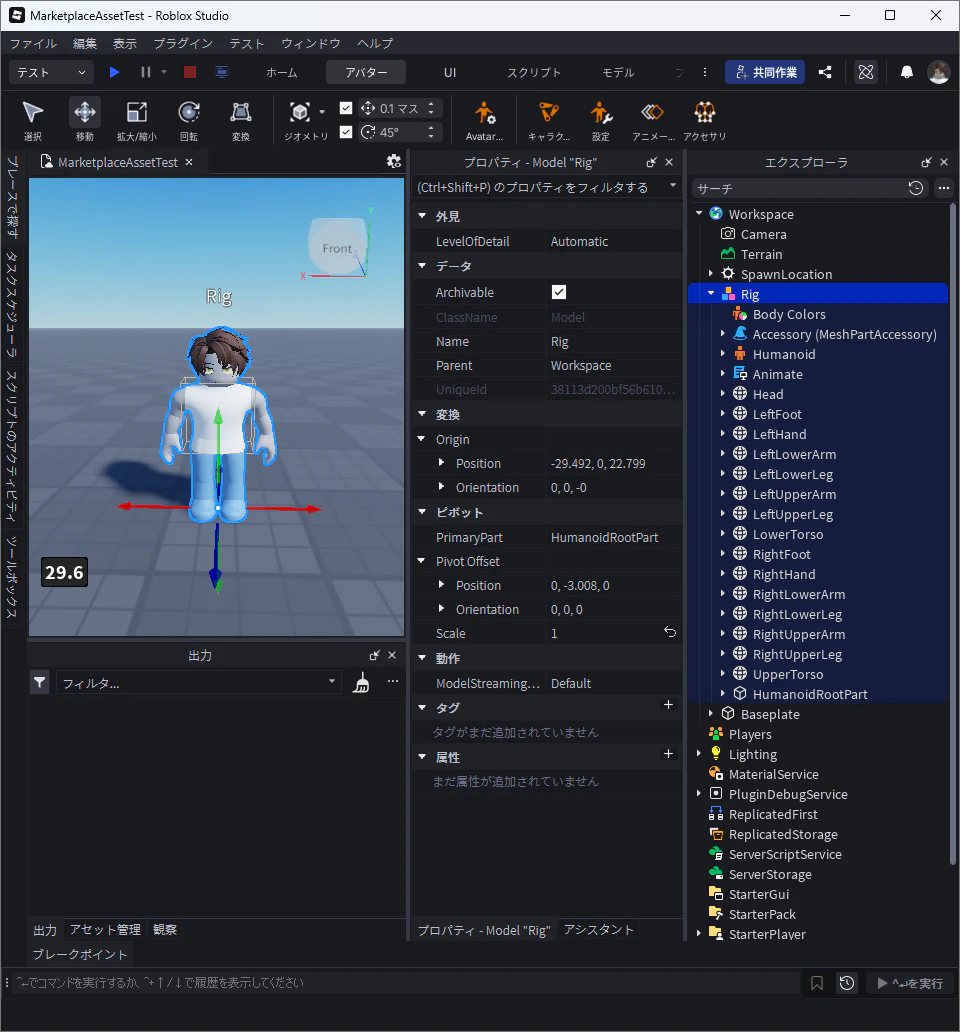Image resolution: width=960 pixels, height=1032 pixels.
Task: Switch to the アシスタント tab
Action: pos(598,929)
